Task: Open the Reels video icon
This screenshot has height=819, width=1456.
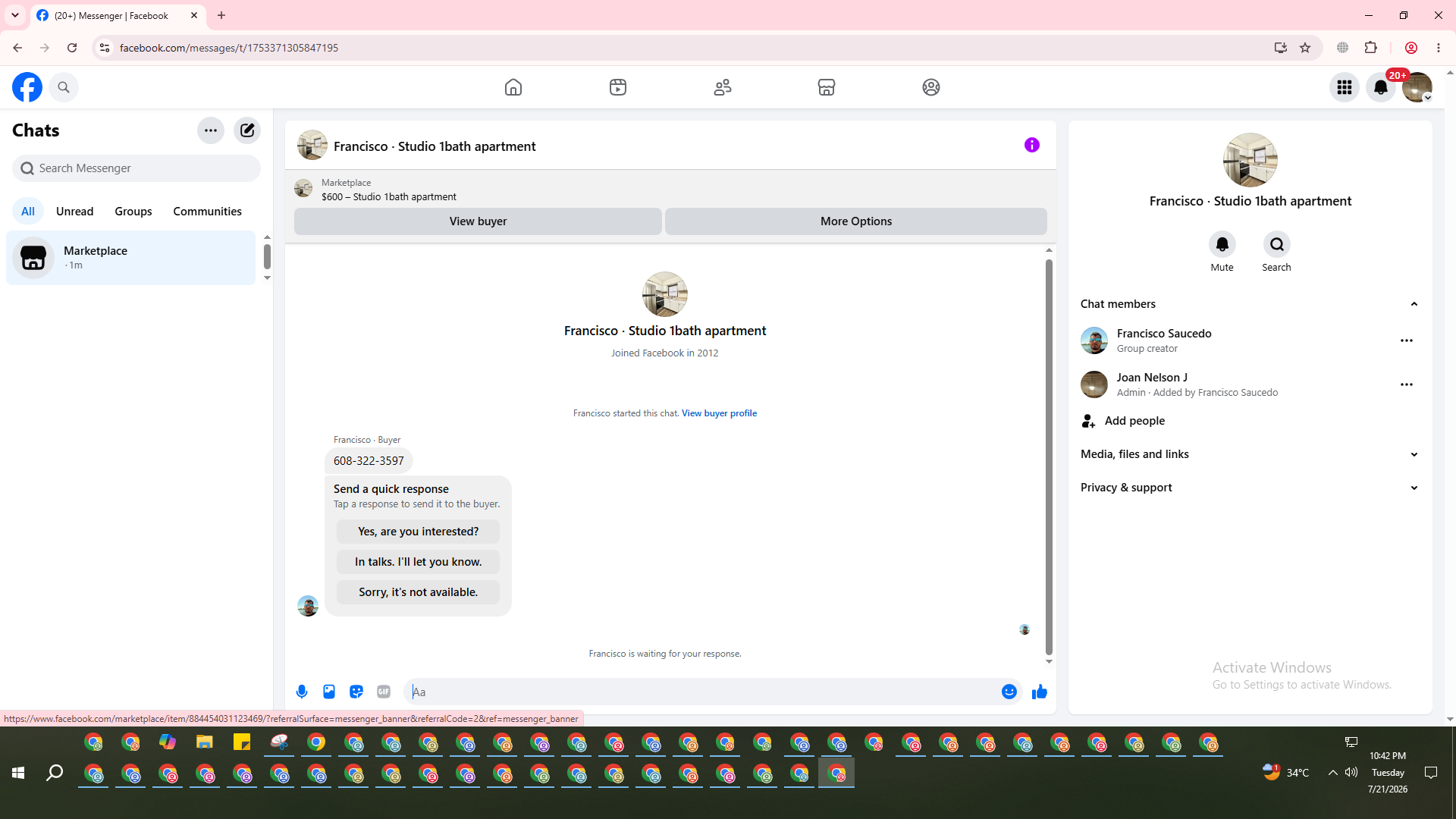Action: [x=618, y=87]
